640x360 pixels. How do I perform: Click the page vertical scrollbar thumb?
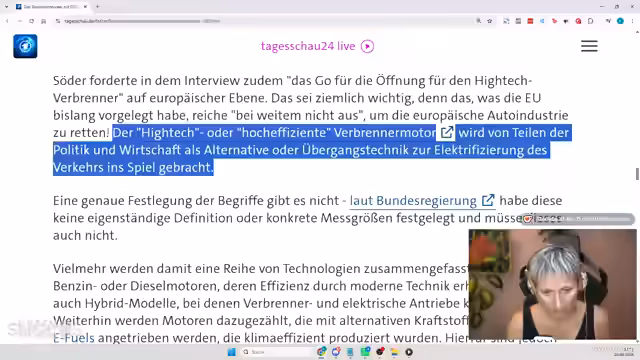pyautogui.click(x=637, y=173)
